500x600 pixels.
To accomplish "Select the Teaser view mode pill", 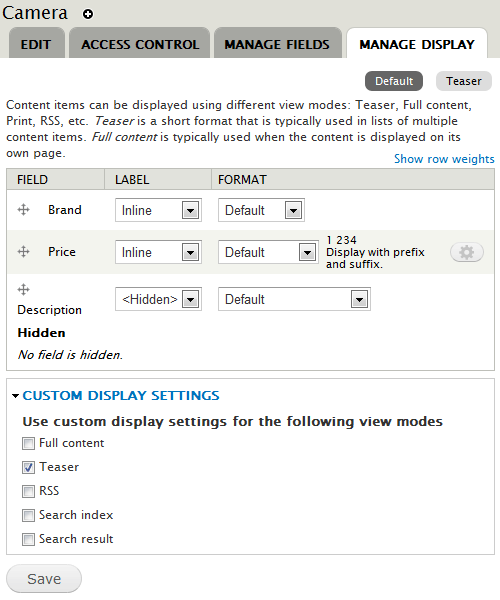I will click(464, 81).
